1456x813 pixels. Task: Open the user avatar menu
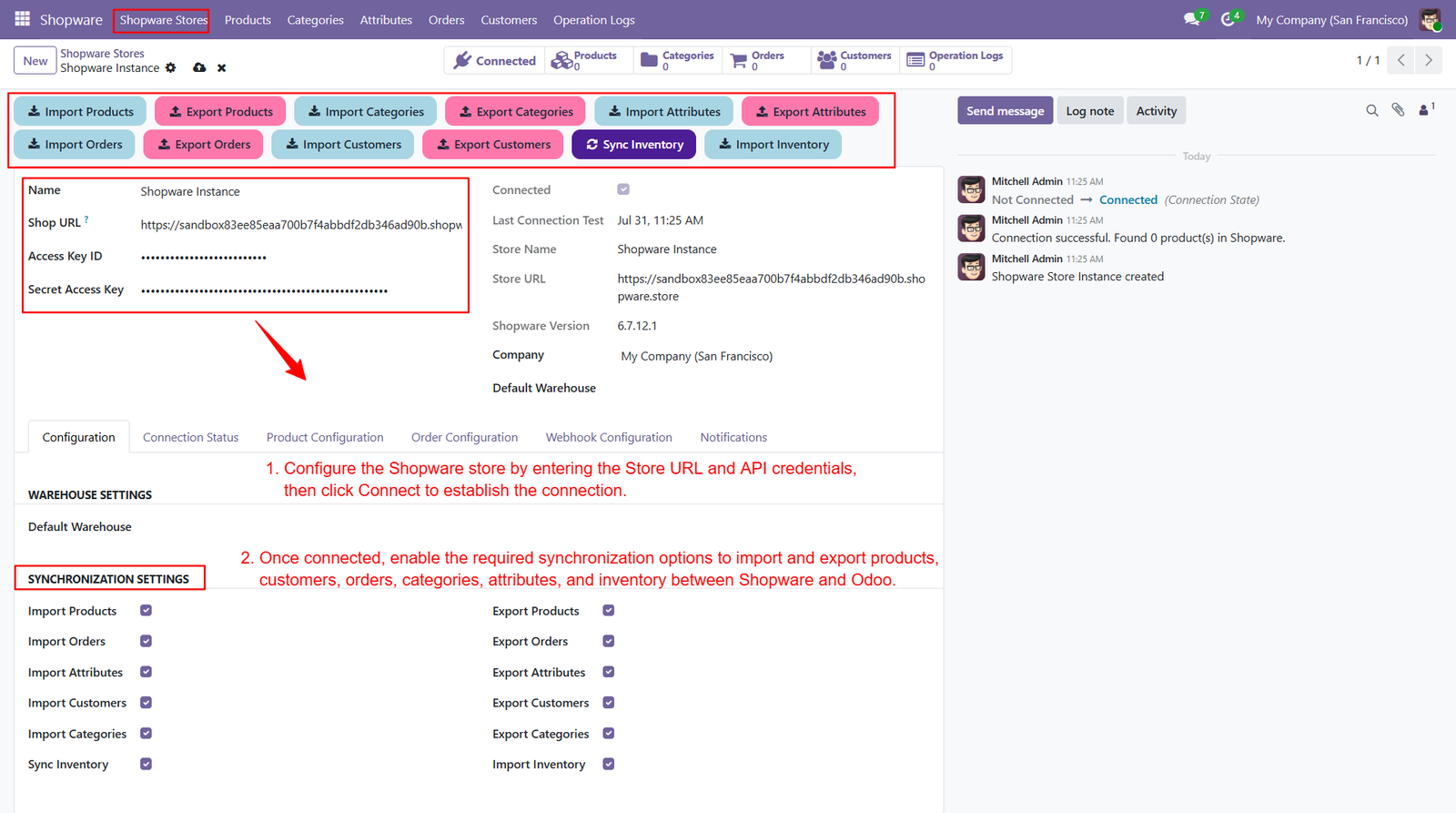[1430, 19]
